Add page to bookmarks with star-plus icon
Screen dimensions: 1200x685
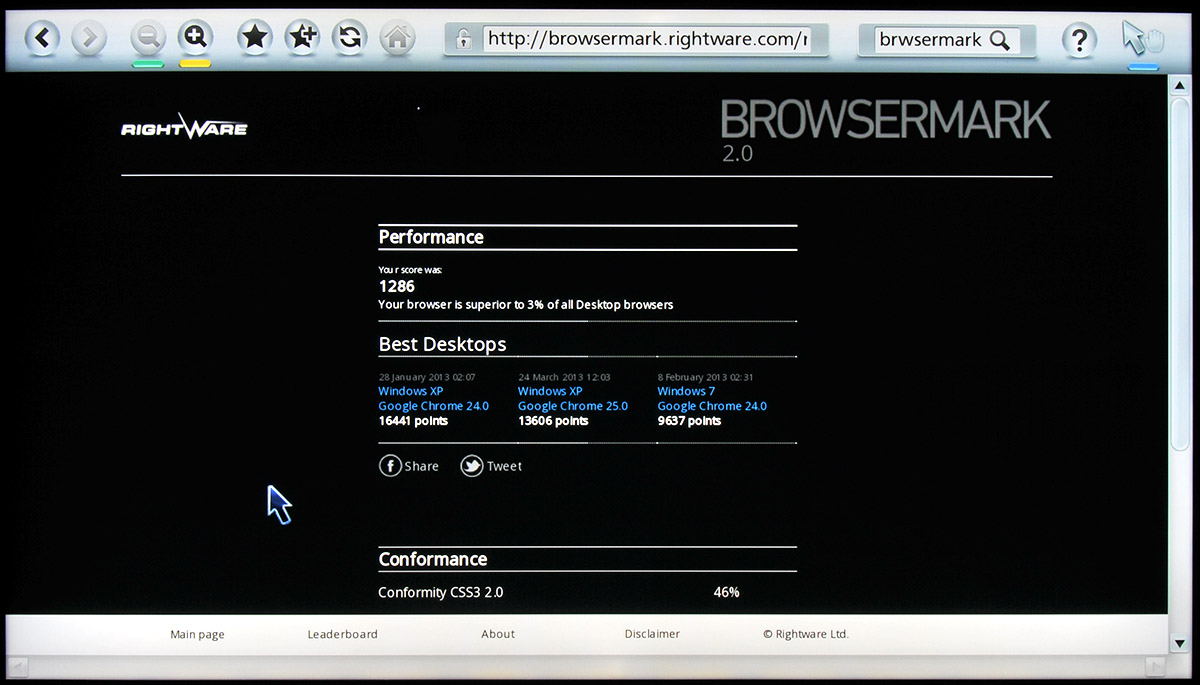point(302,38)
